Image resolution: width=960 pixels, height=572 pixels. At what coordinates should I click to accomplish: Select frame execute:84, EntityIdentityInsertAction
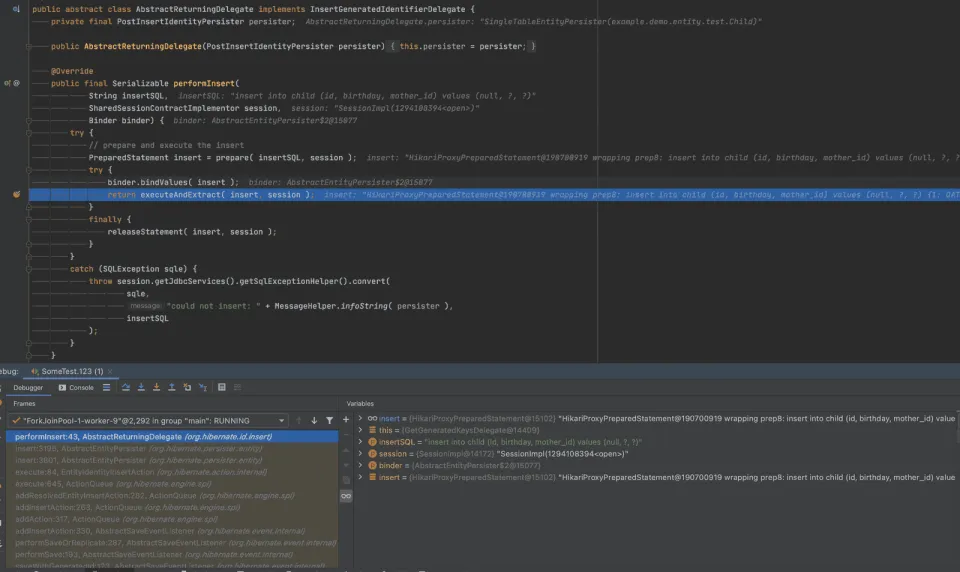(x=172, y=472)
